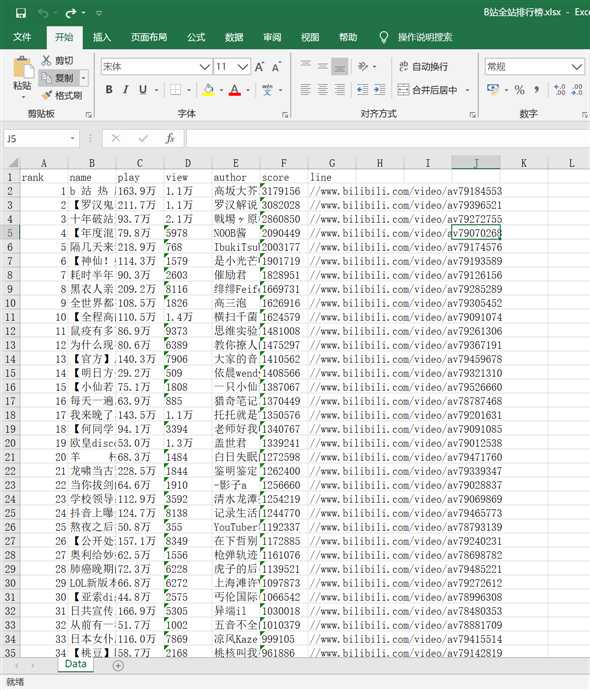Screen dimensions: 590x690
Task: Open font group dialog launcher
Action: point(285,115)
